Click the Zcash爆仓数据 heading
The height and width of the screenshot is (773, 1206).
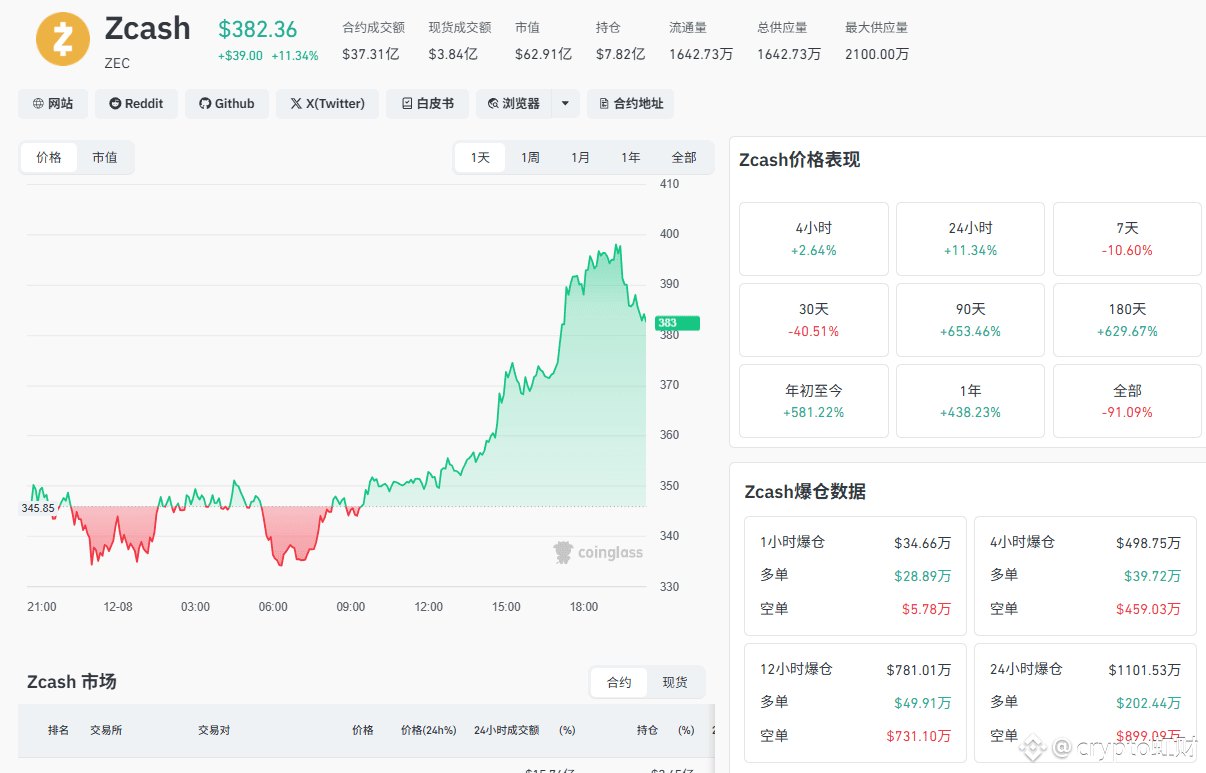coord(805,492)
